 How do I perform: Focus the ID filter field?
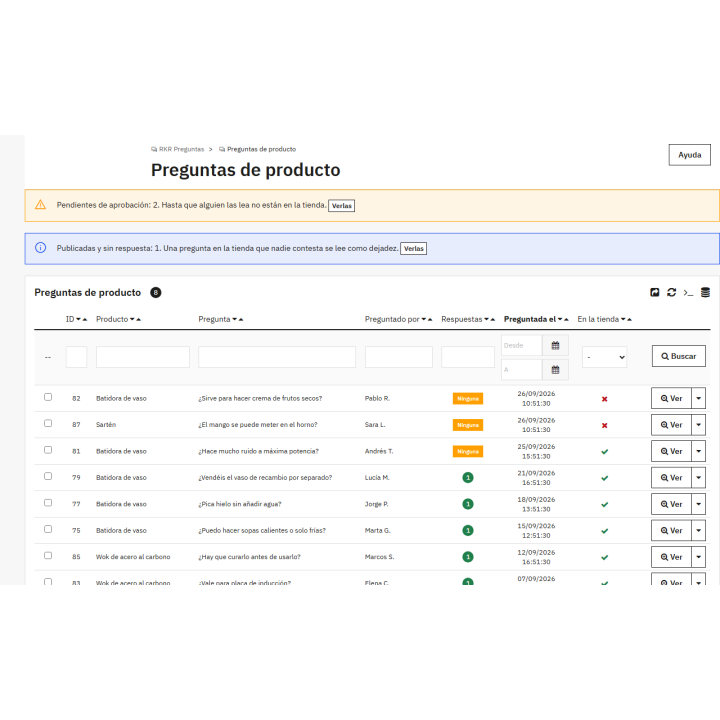tap(76, 357)
